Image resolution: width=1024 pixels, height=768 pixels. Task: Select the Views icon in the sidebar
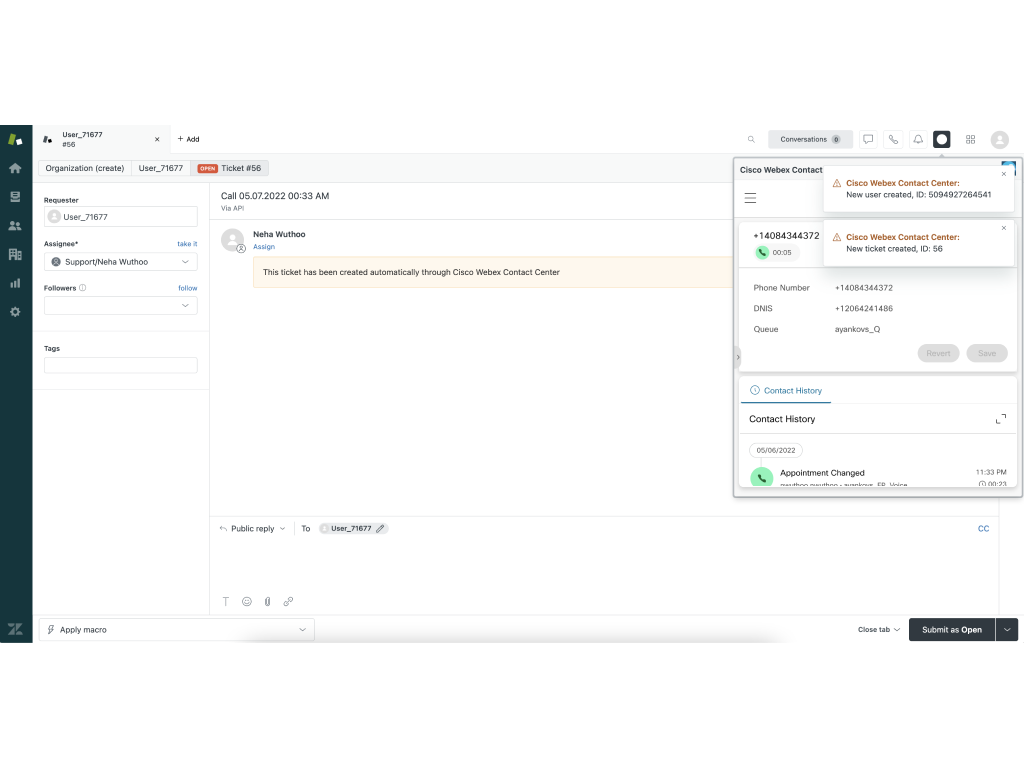pyautogui.click(x=14, y=196)
